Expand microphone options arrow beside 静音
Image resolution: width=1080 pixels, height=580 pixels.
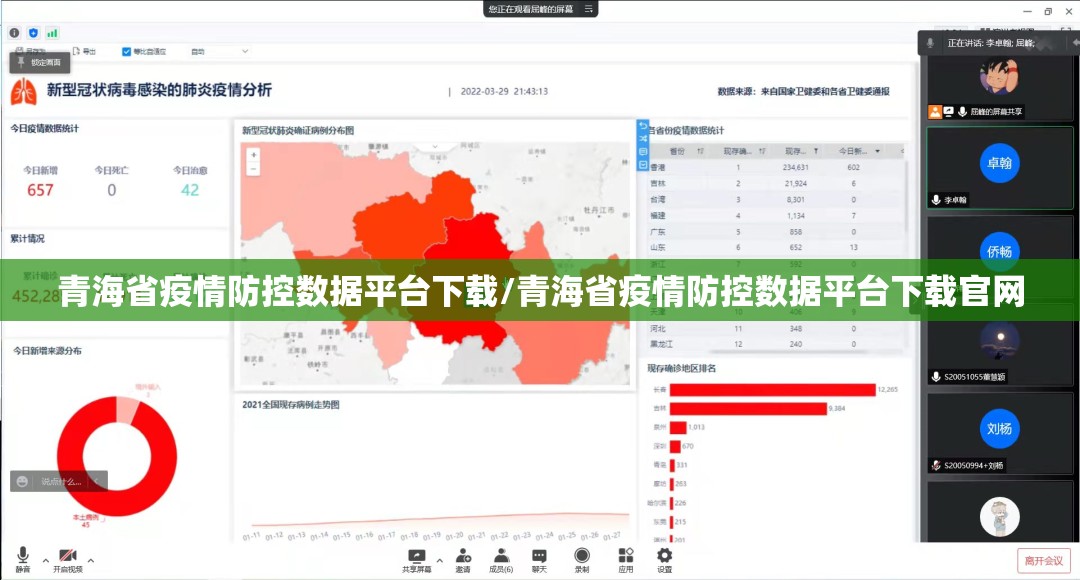45,560
